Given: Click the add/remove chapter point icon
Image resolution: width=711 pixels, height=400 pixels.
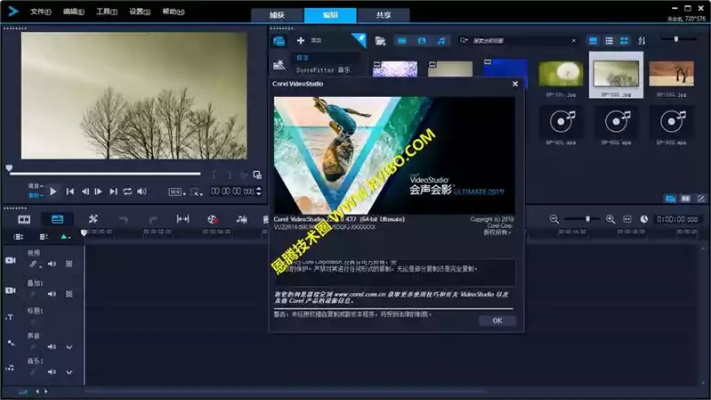Looking at the screenshot, I should [x=44, y=237].
